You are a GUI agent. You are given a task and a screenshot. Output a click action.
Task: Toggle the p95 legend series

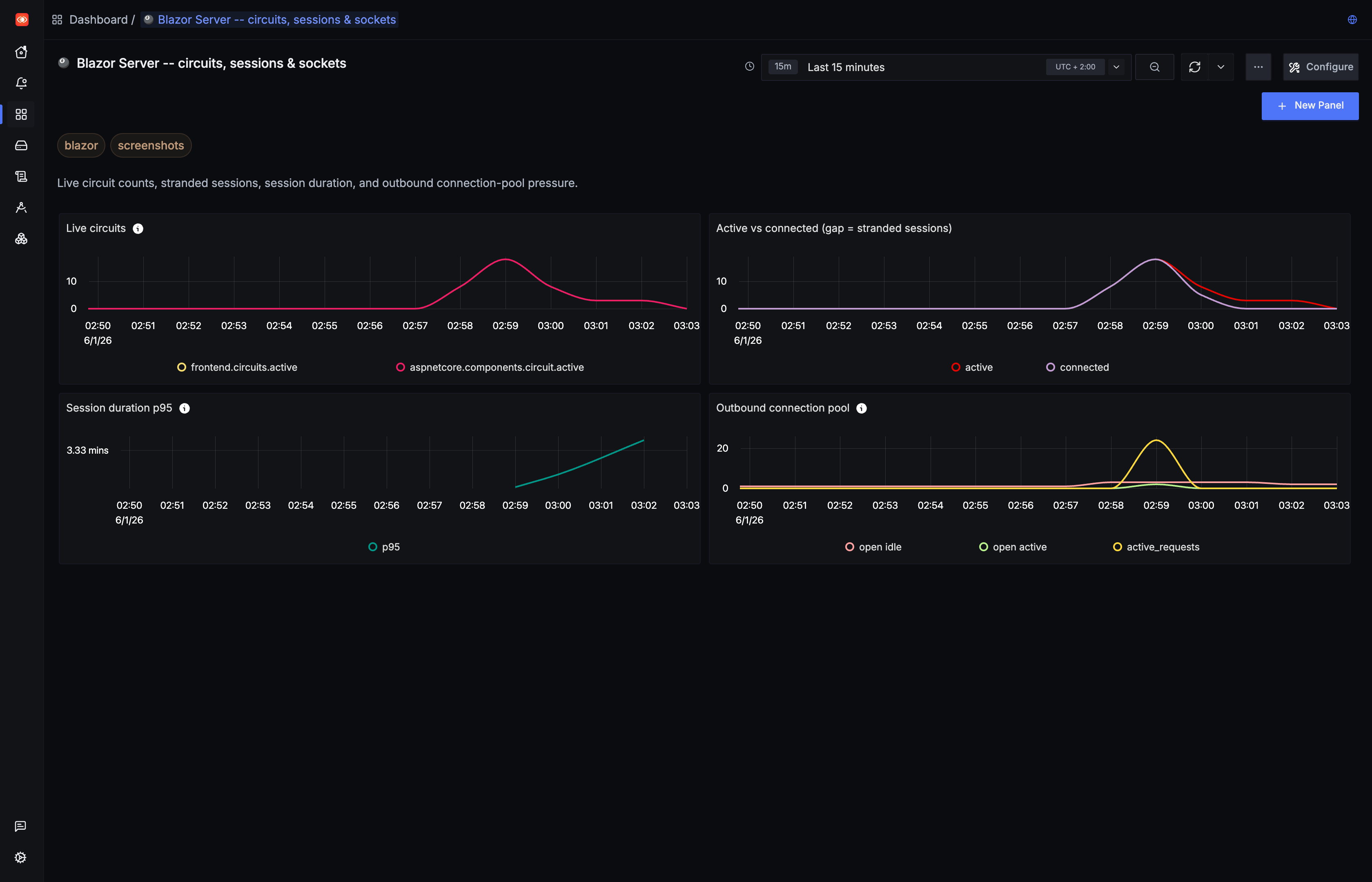384,547
